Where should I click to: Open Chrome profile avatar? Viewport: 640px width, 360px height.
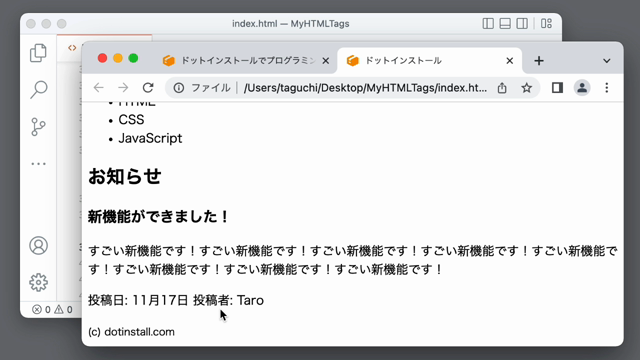click(582, 88)
